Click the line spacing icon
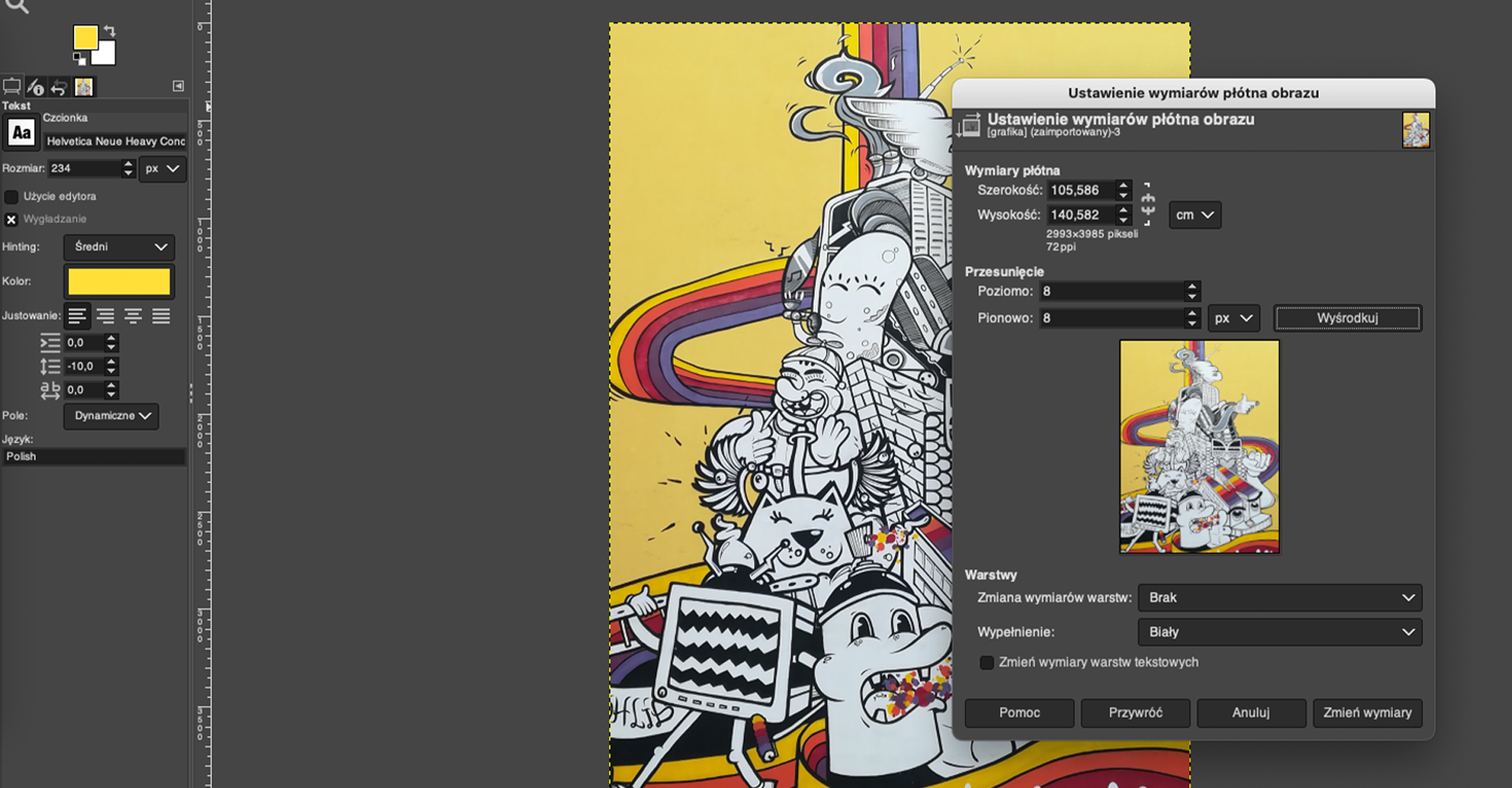Viewport: 1512px width, 788px height. (x=50, y=366)
